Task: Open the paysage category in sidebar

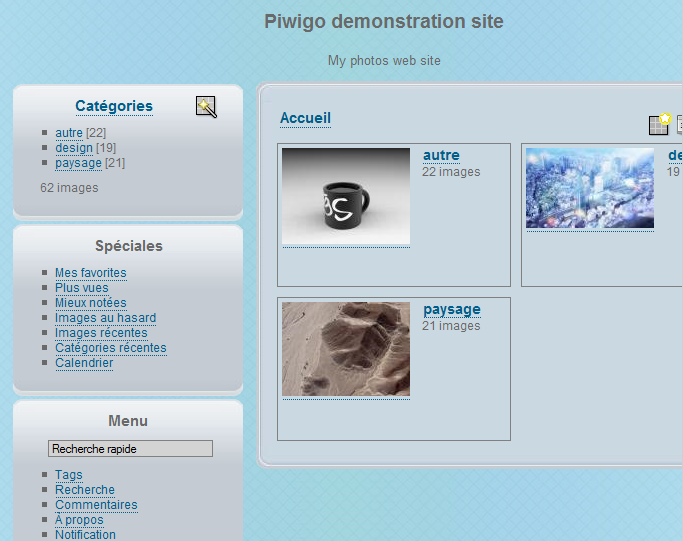Action: (x=78, y=163)
